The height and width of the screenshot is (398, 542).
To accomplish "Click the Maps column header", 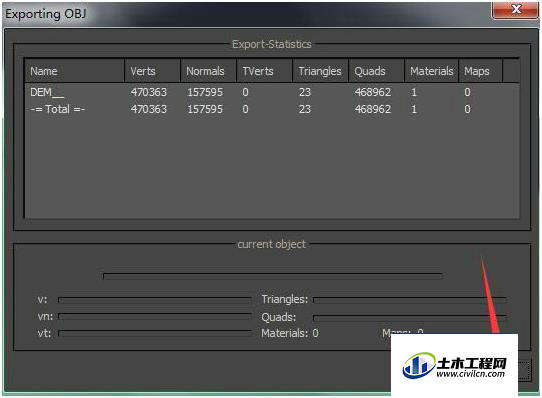I will point(480,71).
